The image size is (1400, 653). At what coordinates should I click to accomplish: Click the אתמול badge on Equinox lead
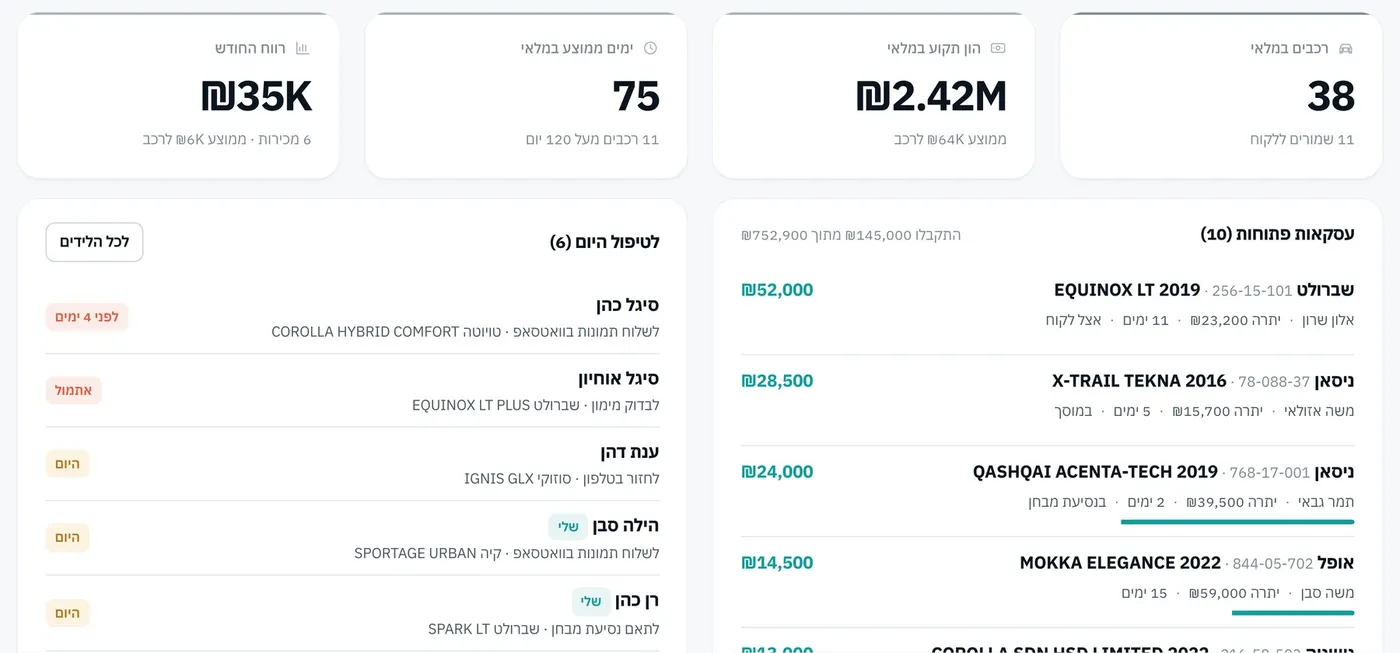tap(74, 390)
